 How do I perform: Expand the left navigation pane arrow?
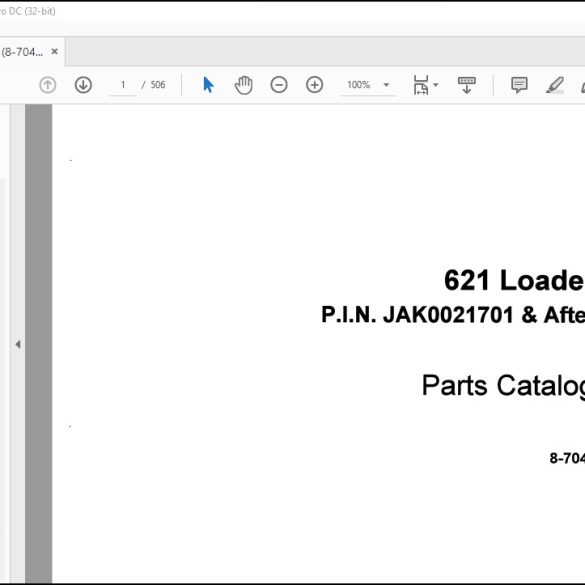tap(18, 344)
